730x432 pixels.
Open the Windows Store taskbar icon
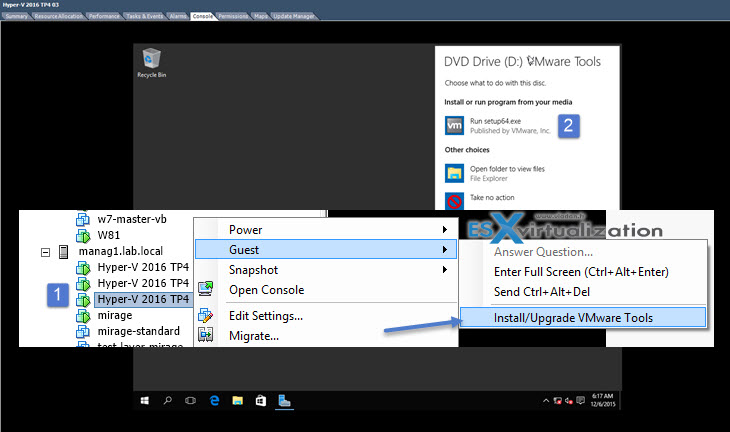tap(261, 400)
